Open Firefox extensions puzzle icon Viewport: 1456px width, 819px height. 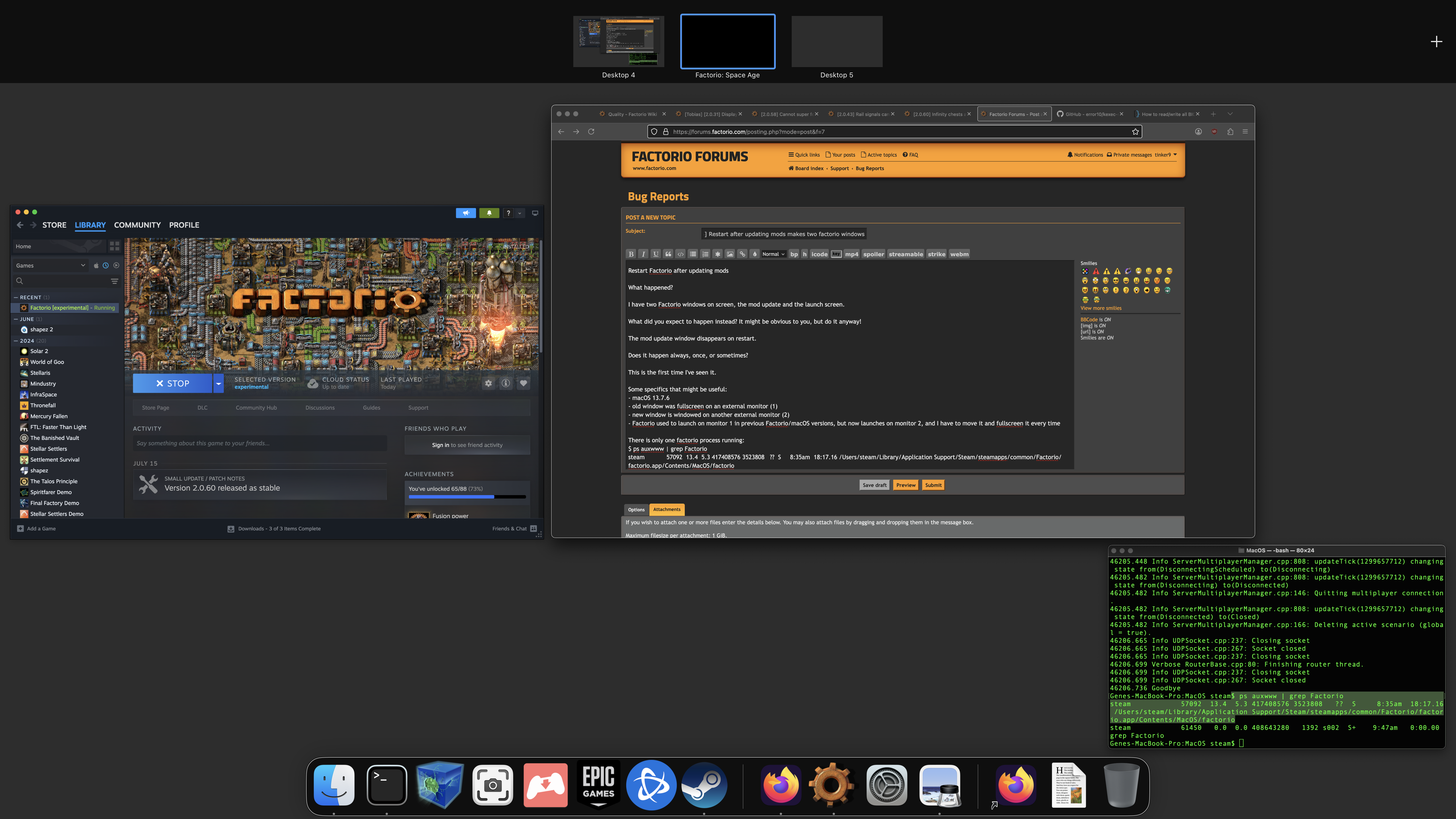tap(1230, 132)
